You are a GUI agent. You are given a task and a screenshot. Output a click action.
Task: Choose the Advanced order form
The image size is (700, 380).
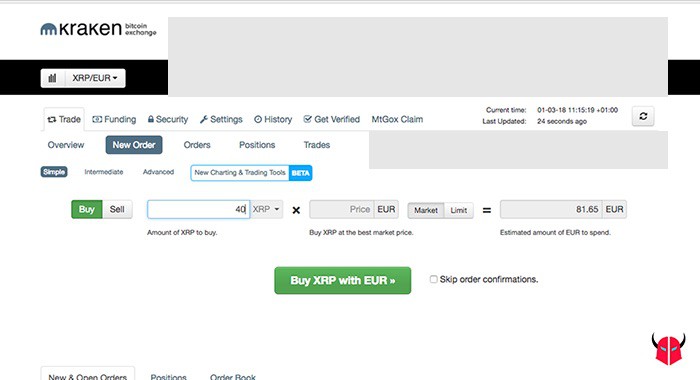pyautogui.click(x=158, y=172)
